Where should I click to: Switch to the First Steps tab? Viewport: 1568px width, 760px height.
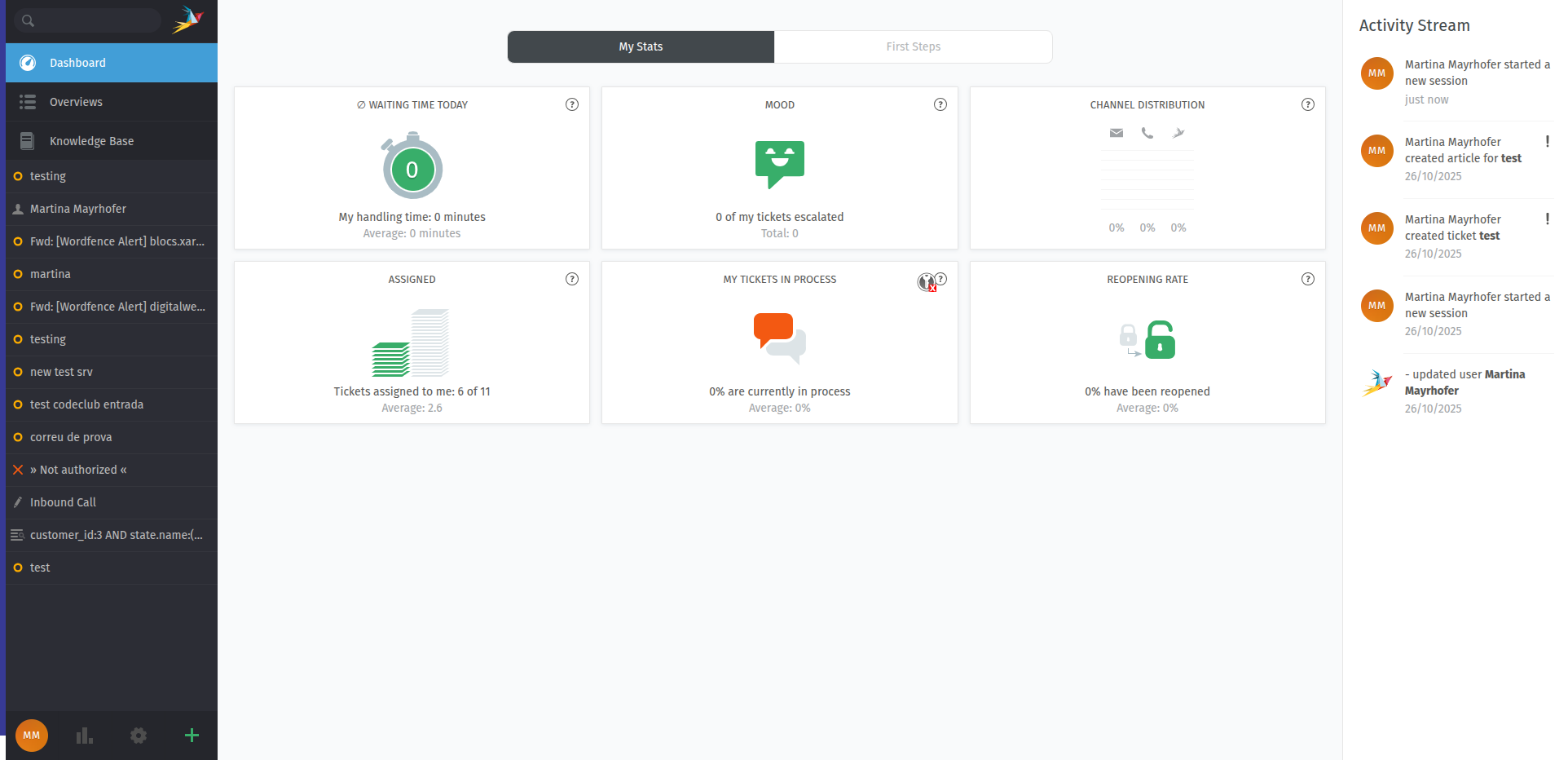tap(913, 46)
